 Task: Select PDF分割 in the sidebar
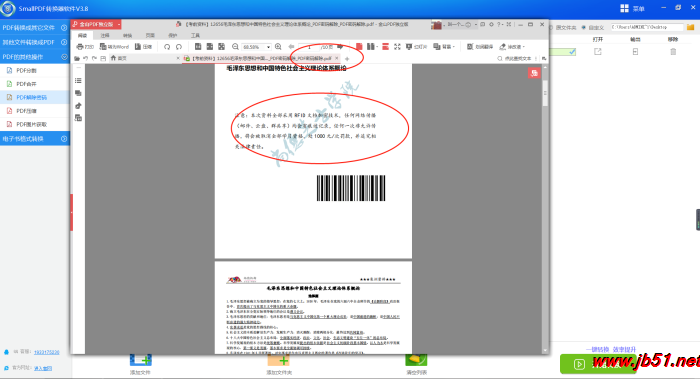(27, 71)
